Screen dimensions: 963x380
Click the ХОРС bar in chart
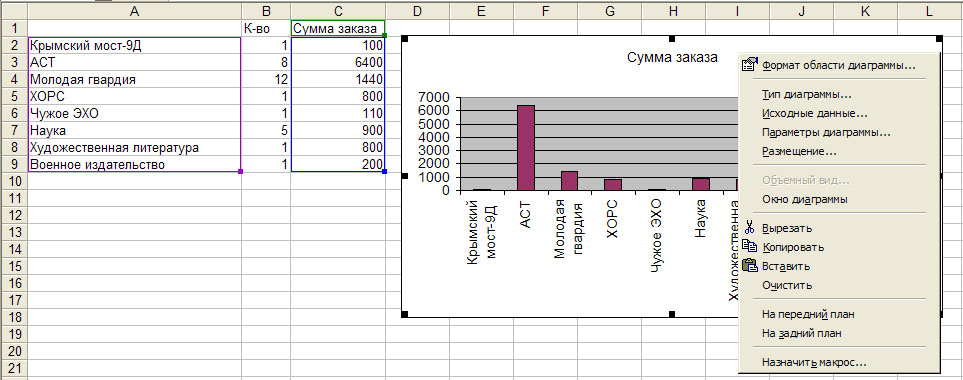point(613,185)
